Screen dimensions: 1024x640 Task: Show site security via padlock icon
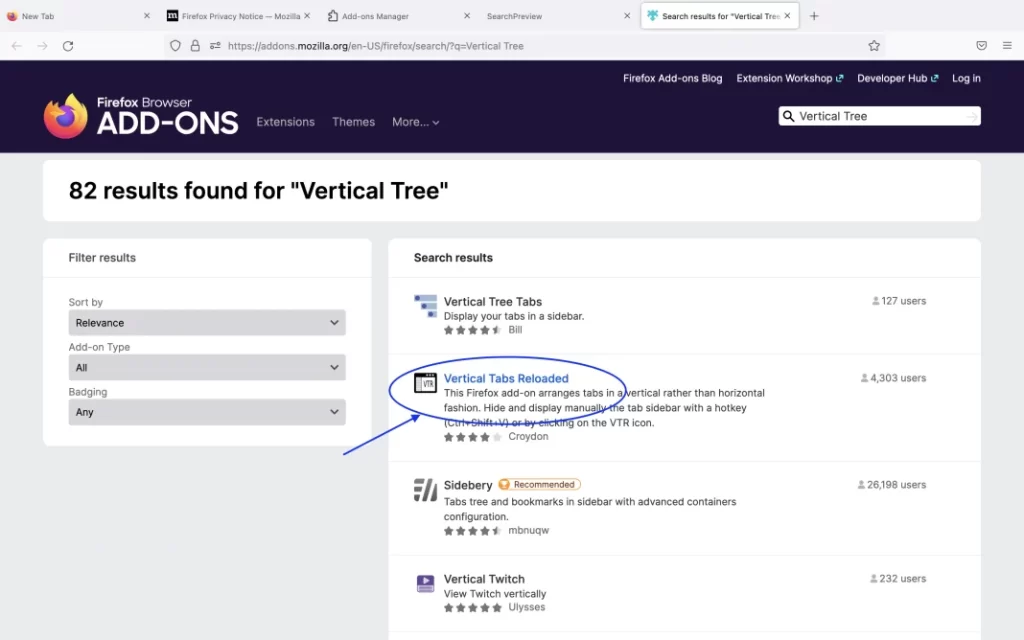pos(195,46)
